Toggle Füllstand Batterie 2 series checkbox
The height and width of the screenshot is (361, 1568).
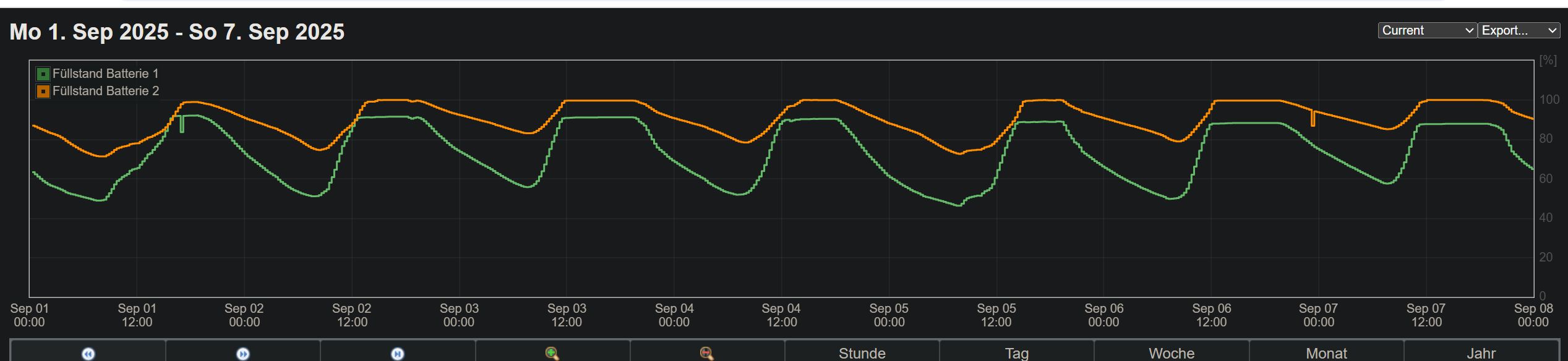coord(43,91)
